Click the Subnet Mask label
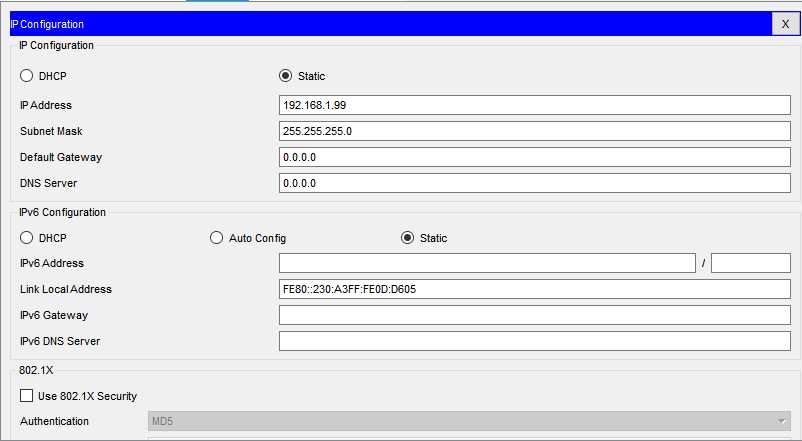 (x=51, y=131)
